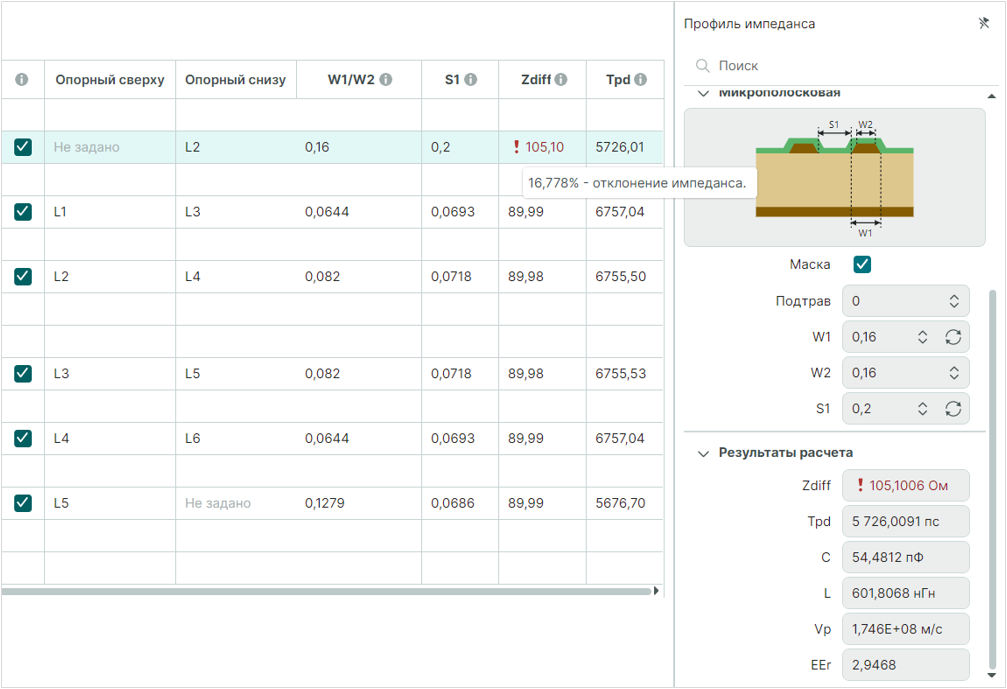Collapse the Результаты расчета section

coord(703,453)
